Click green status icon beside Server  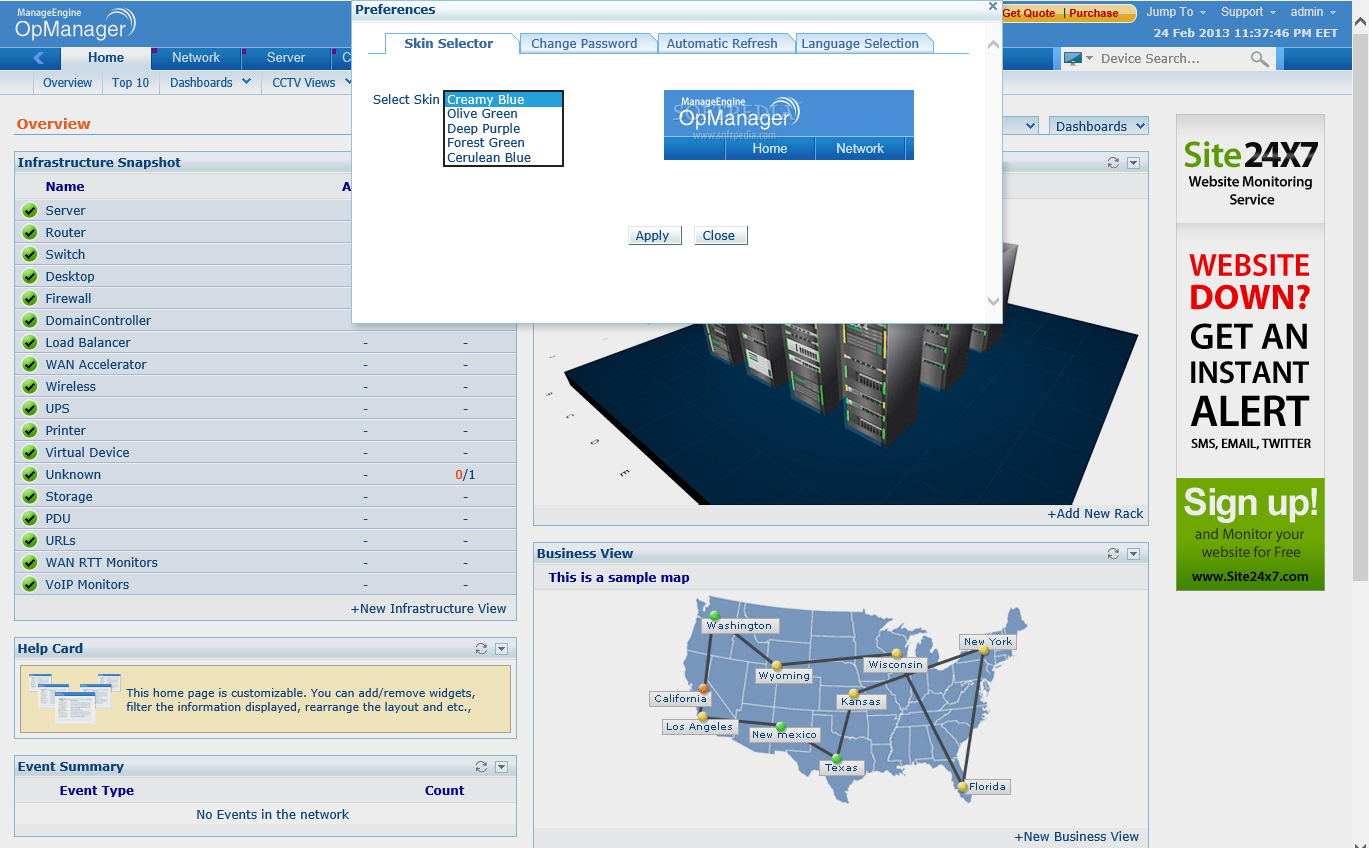[x=30, y=211]
